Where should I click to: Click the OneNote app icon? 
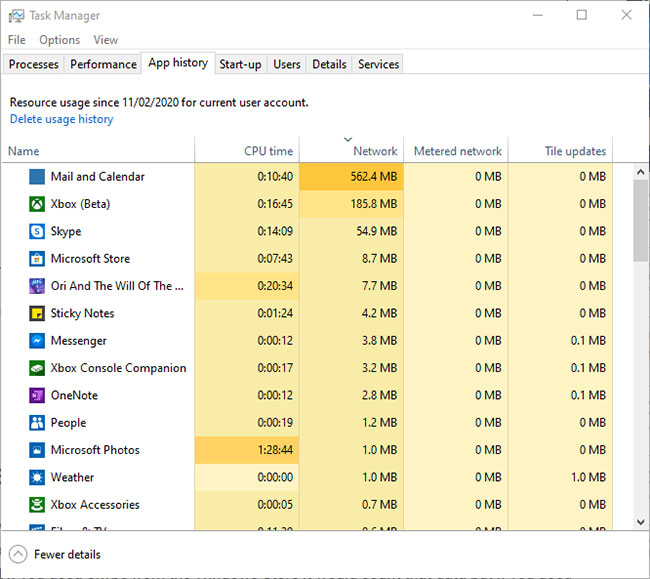point(37,395)
